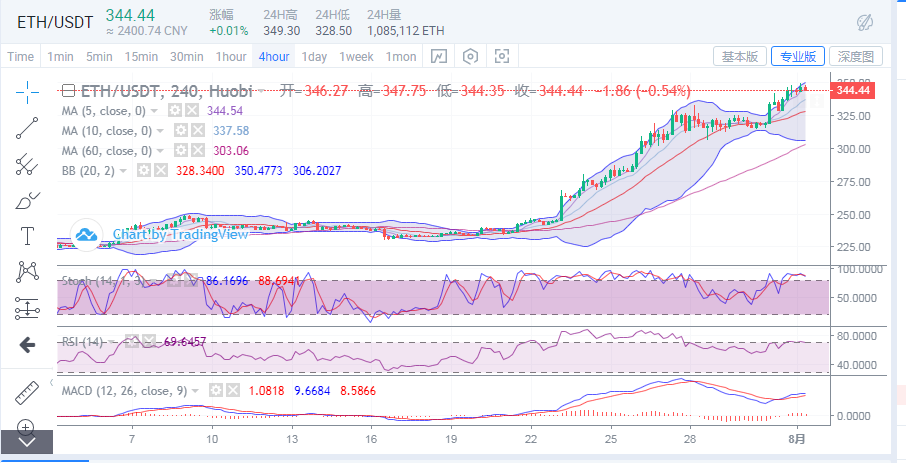Screen dimensions: 906x463
Task: Switch to the 15min timeframe
Action: [141, 57]
